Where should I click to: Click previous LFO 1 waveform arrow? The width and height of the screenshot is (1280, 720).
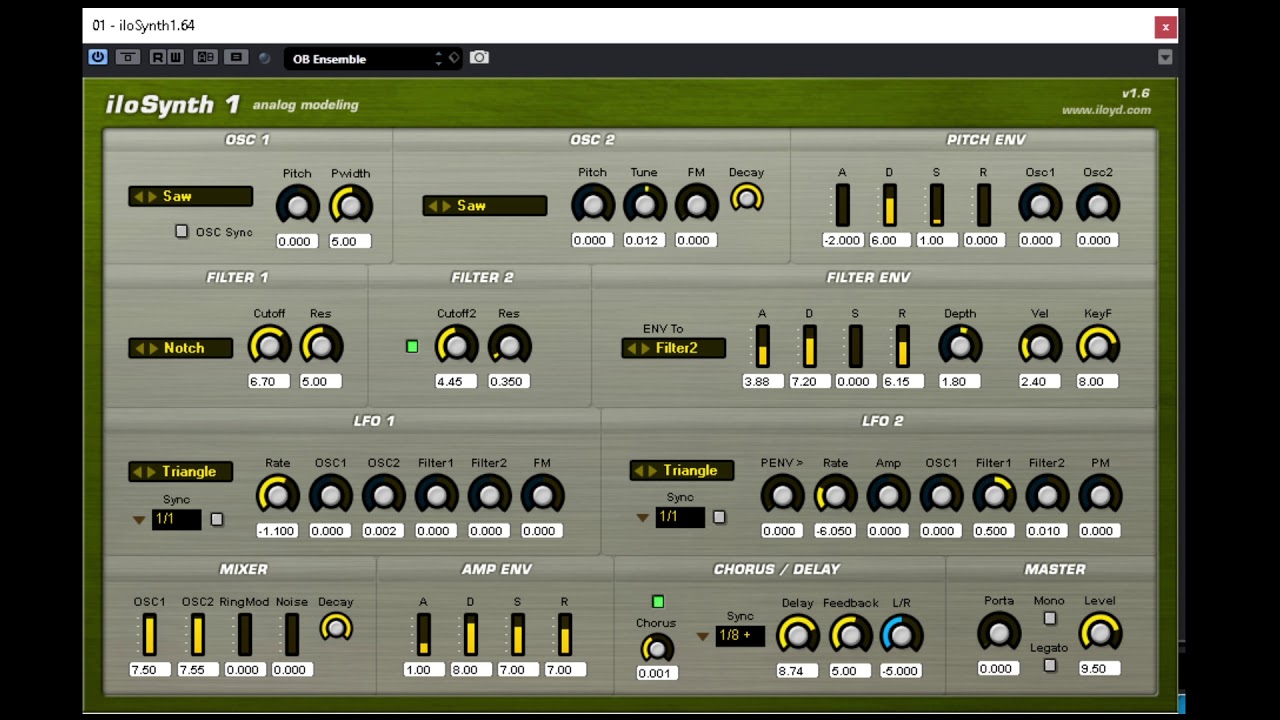(138, 472)
